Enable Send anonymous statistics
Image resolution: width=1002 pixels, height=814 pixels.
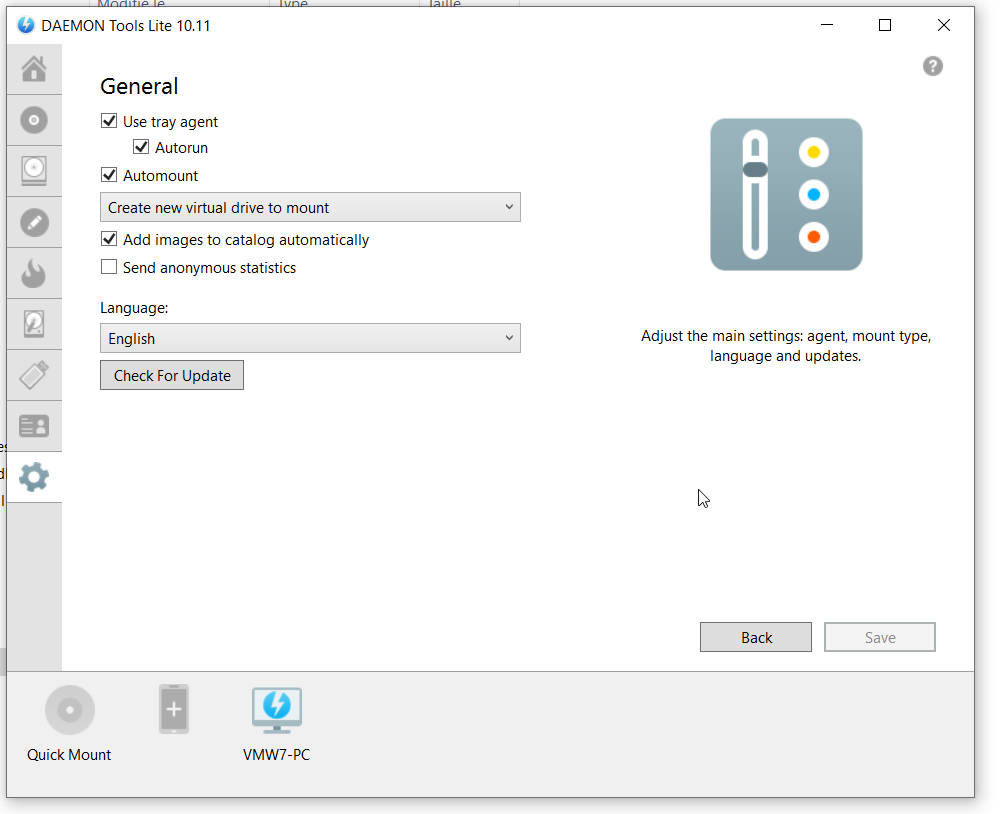(x=109, y=267)
